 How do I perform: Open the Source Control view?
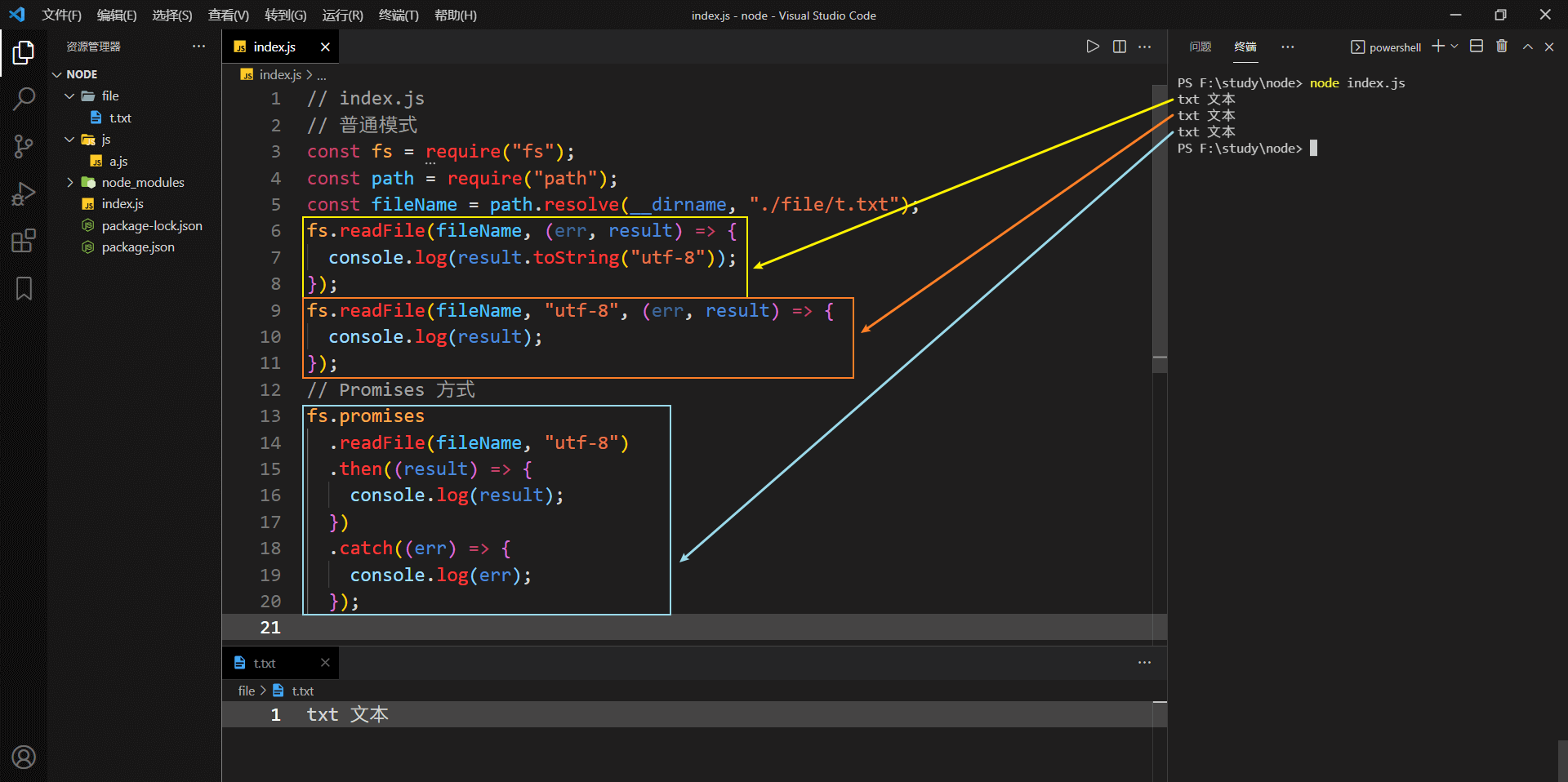(24, 147)
